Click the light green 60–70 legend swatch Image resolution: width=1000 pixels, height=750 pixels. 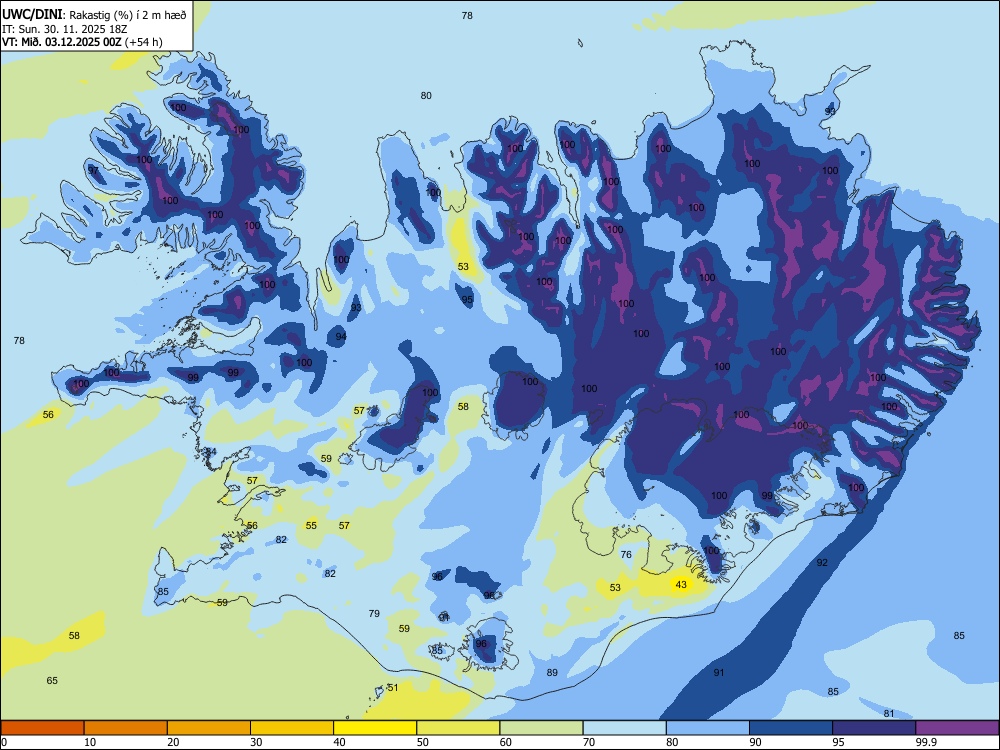541,728
